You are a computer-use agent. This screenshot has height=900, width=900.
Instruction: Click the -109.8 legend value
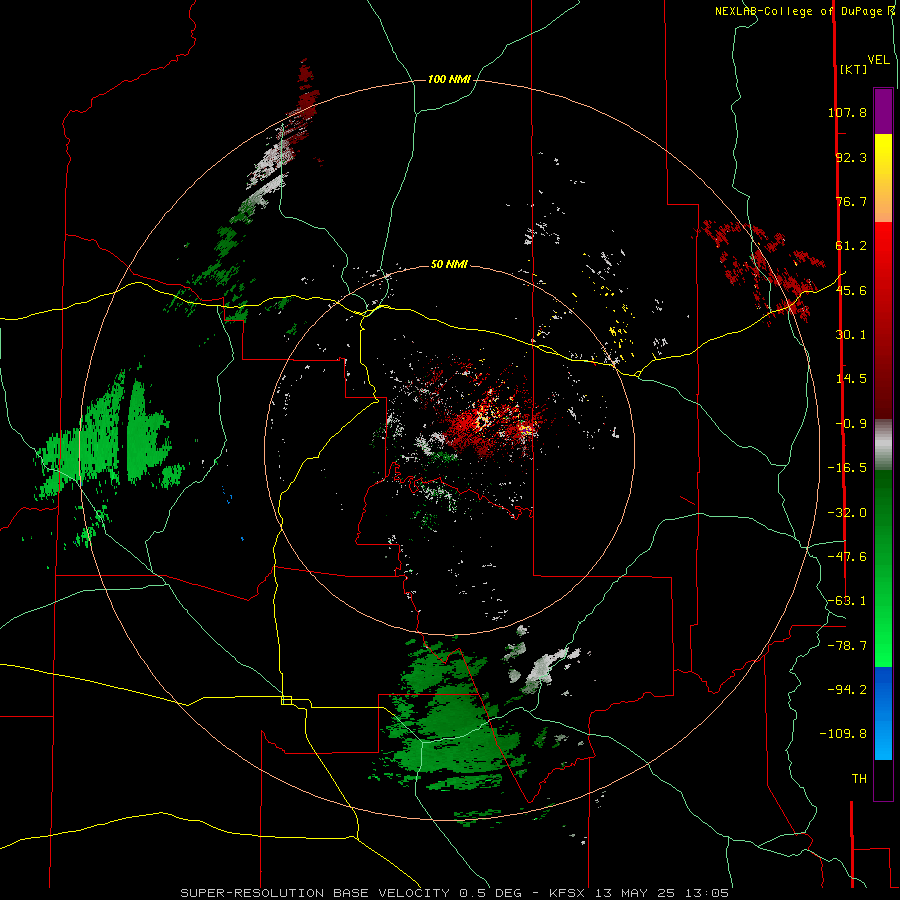click(x=843, y=734)
